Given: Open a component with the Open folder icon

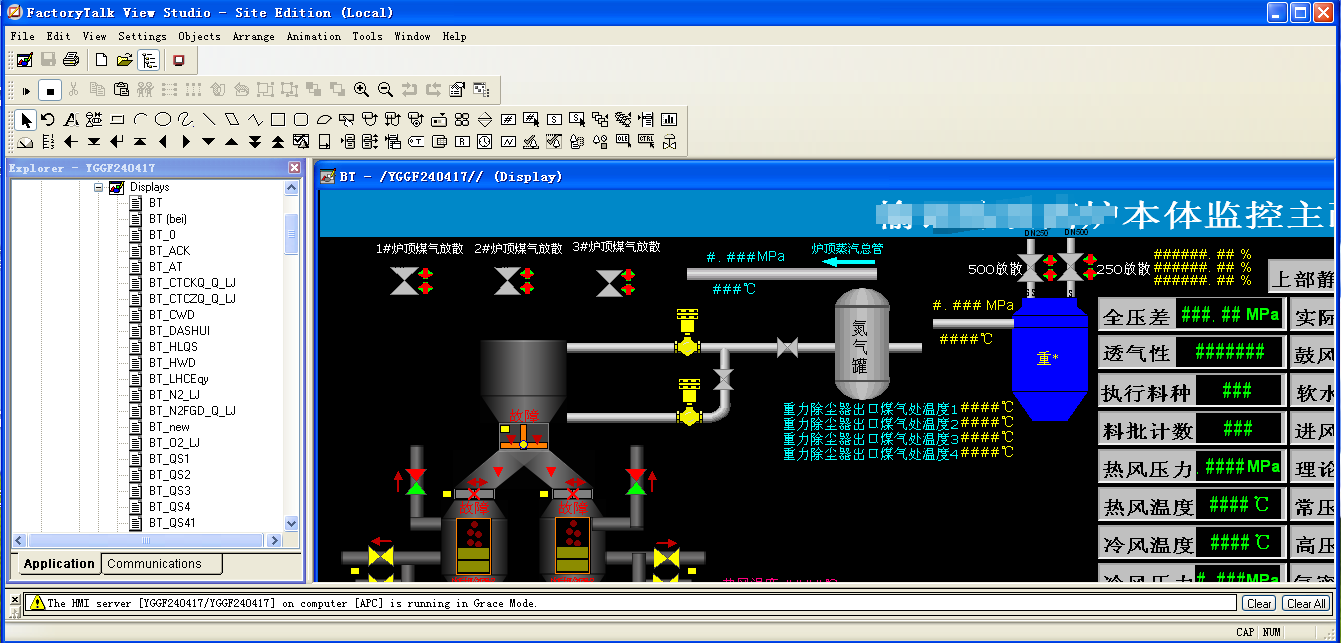Looking at the screenshot, I should click(x=123, y=63).
